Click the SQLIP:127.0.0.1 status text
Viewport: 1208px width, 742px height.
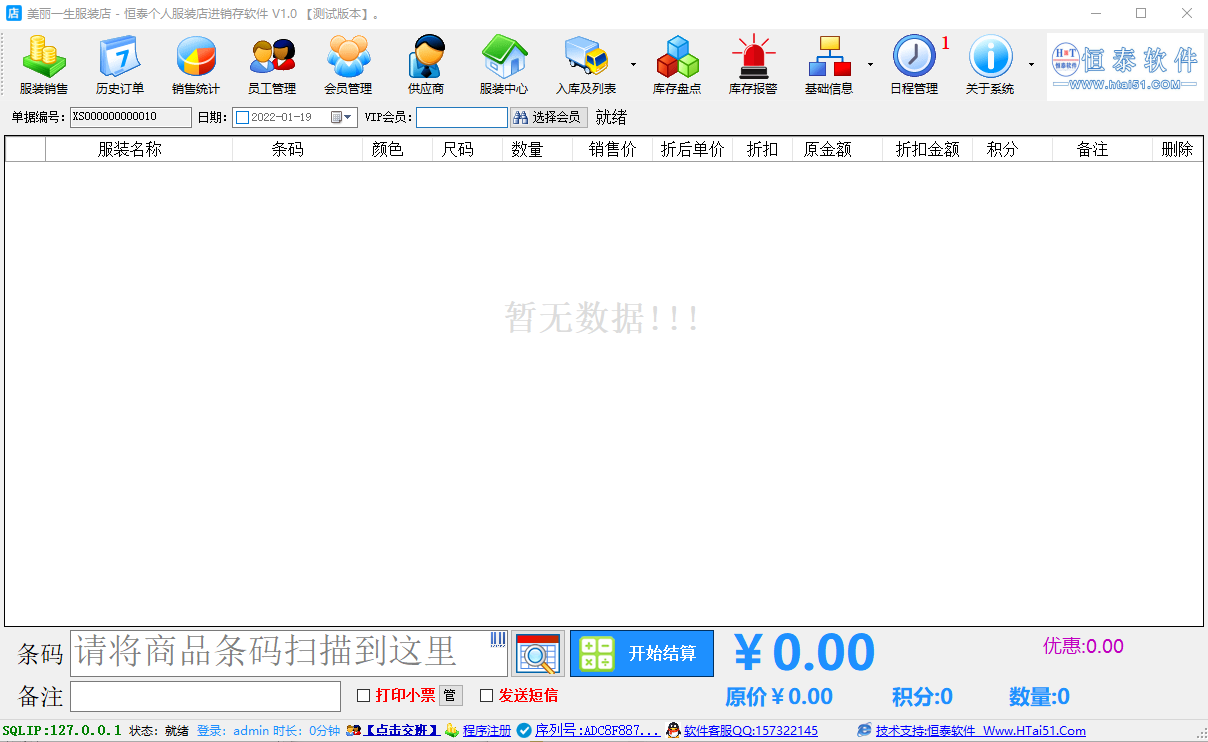pos(62,731)
